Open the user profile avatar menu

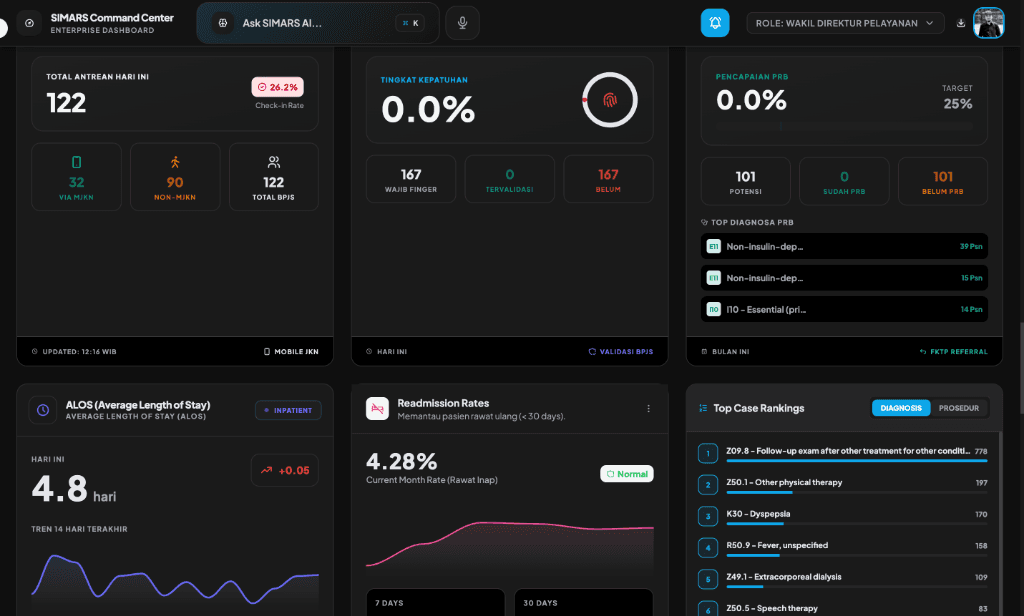988,23
